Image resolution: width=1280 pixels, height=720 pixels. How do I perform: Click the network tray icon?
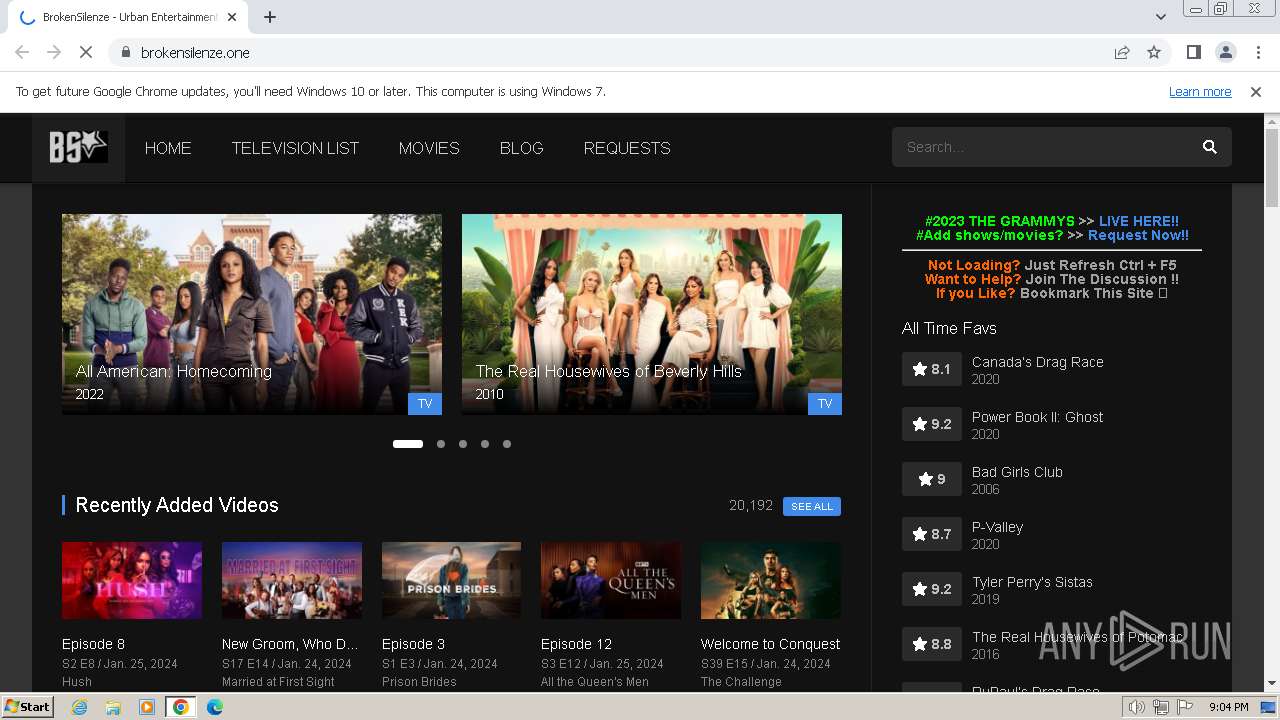[x=1160, y=707]
